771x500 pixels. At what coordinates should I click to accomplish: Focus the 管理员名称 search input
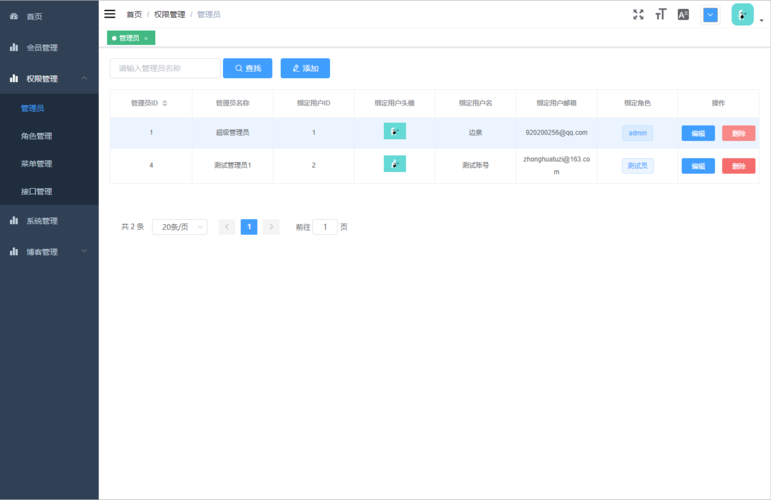[165, 68]
